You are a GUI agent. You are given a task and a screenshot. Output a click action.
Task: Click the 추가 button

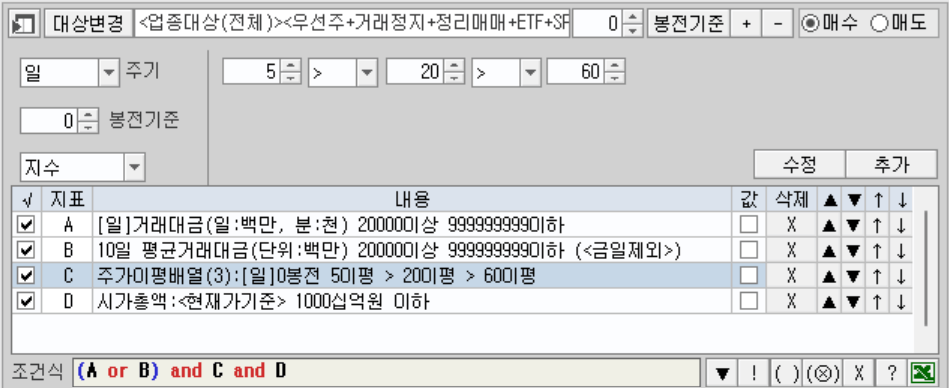click(891, 165)
